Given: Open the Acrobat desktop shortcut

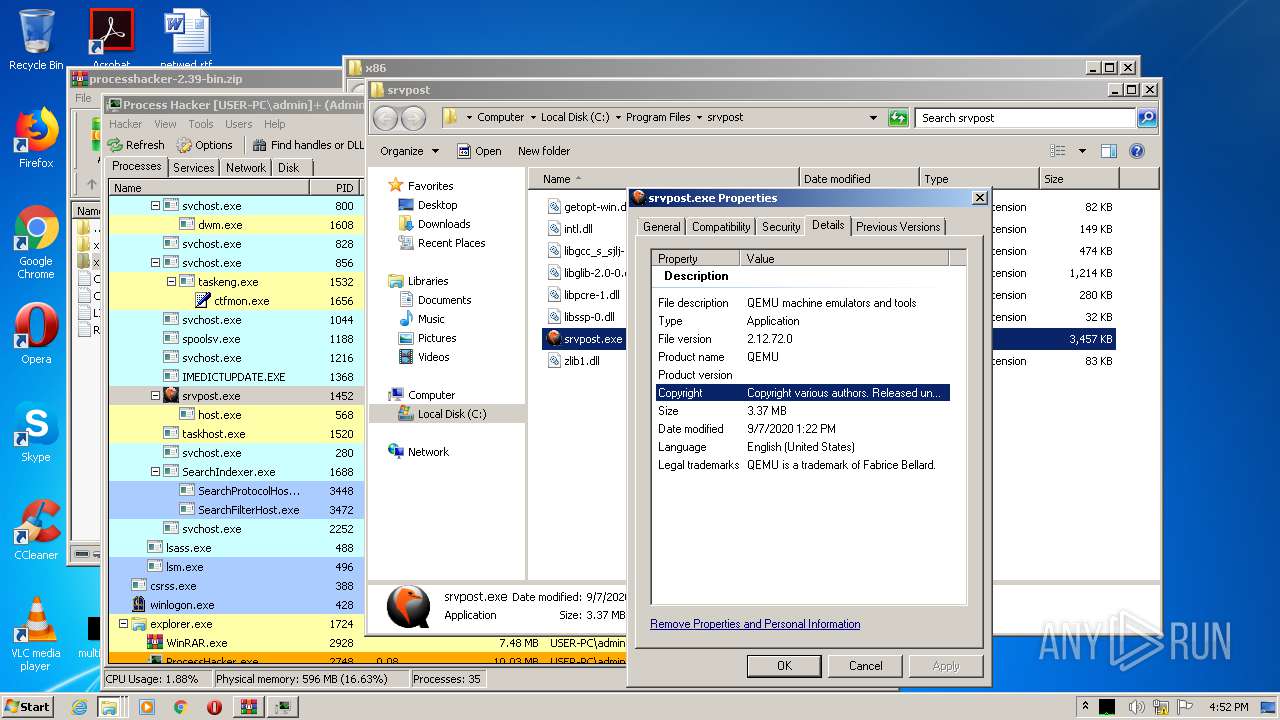Looking at the screenshot, I should 111,40.
